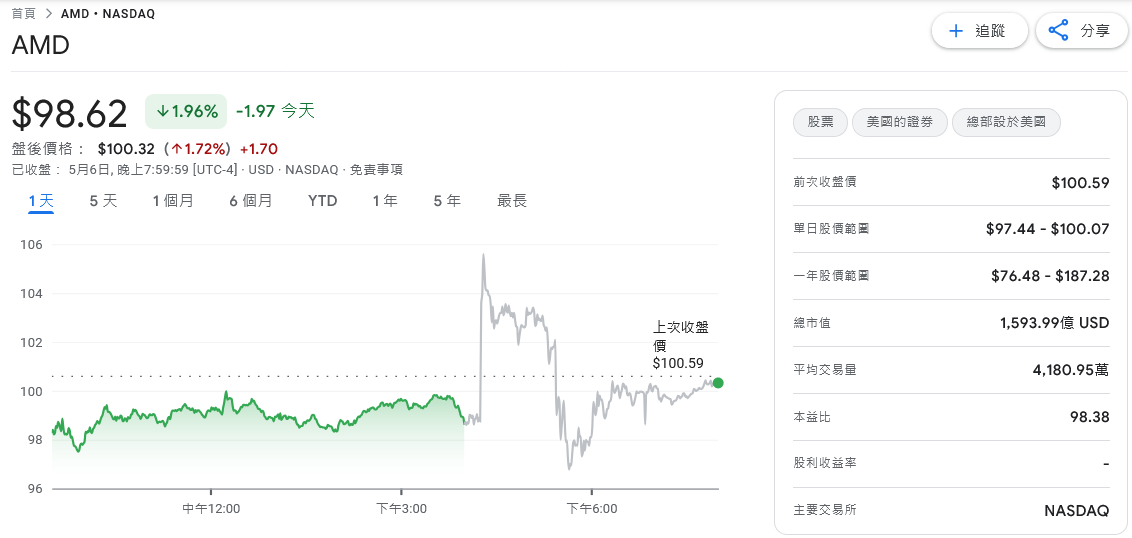Switch chart to 5 天 range
Viewport: 1132px width, 538px height.
click(x=103, y=201)
